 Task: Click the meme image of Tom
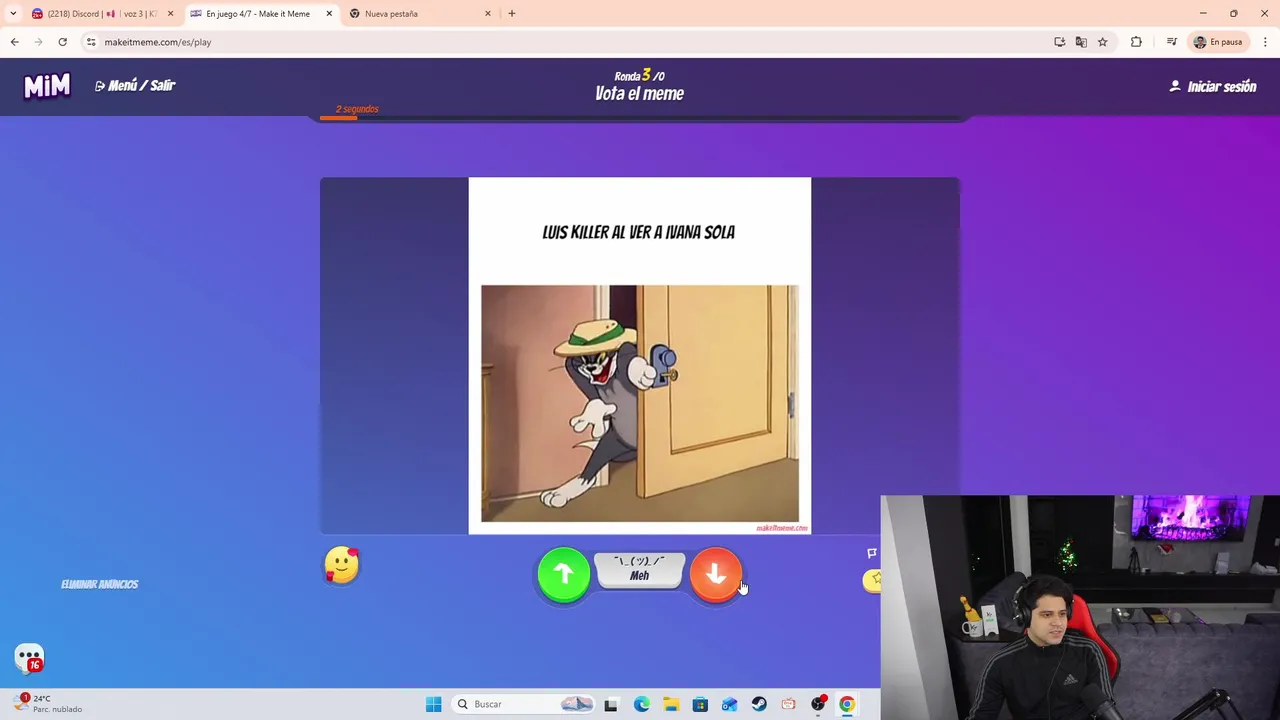coord(640,403)
